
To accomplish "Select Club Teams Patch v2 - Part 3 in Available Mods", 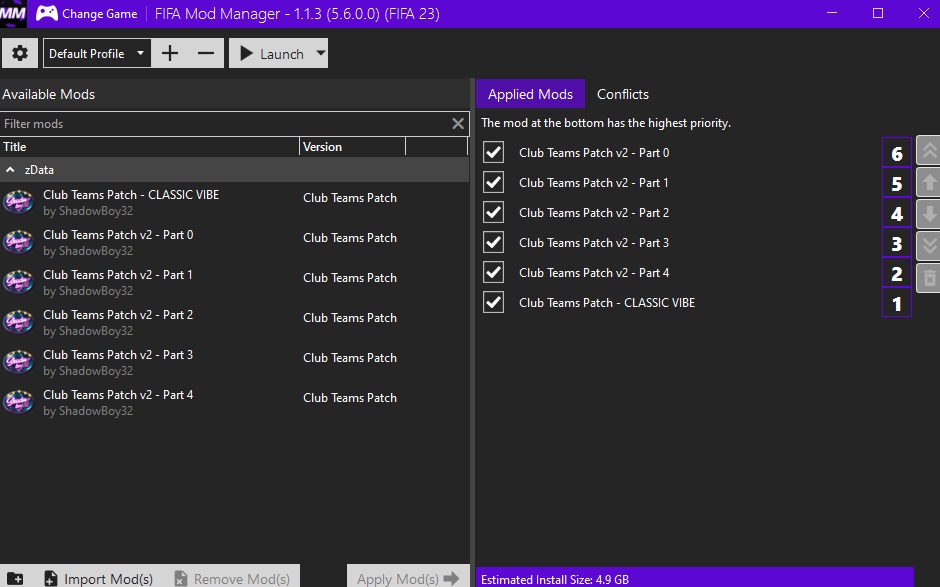I will pos(234,362).
